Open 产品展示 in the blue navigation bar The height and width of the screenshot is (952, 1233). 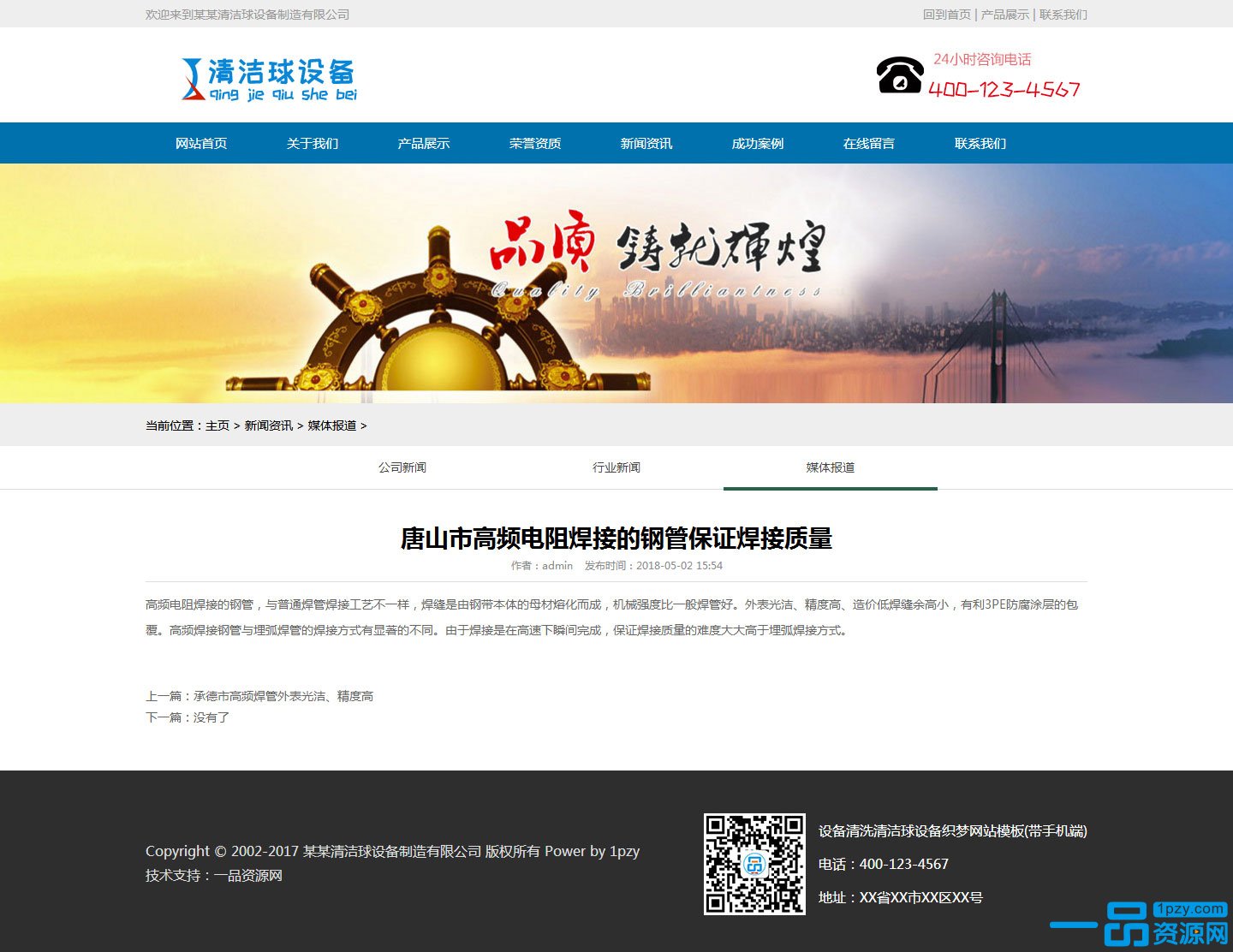424,143
